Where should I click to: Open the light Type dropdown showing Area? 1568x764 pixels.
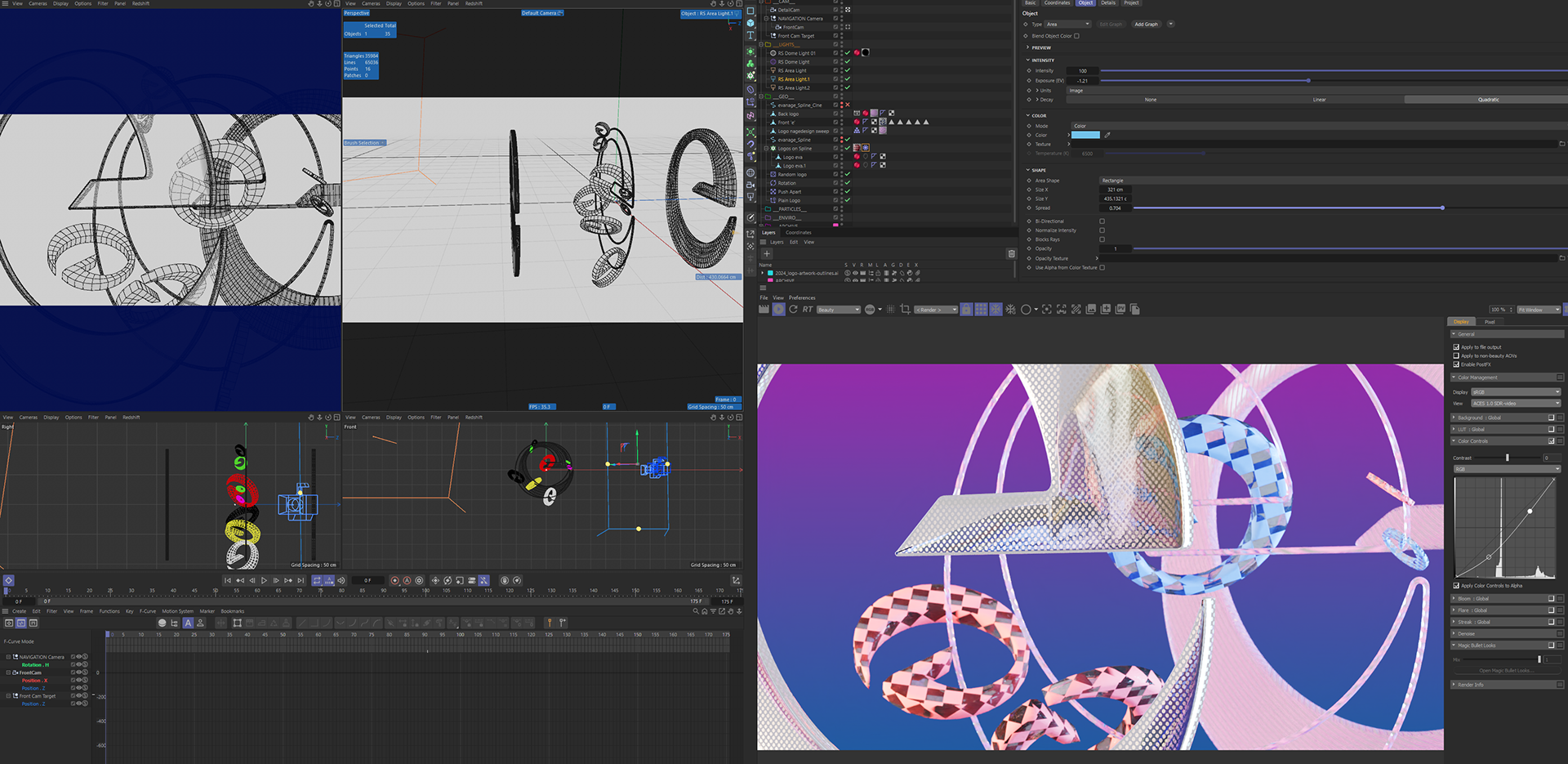pyautogui.click(x=1068, y=25)
